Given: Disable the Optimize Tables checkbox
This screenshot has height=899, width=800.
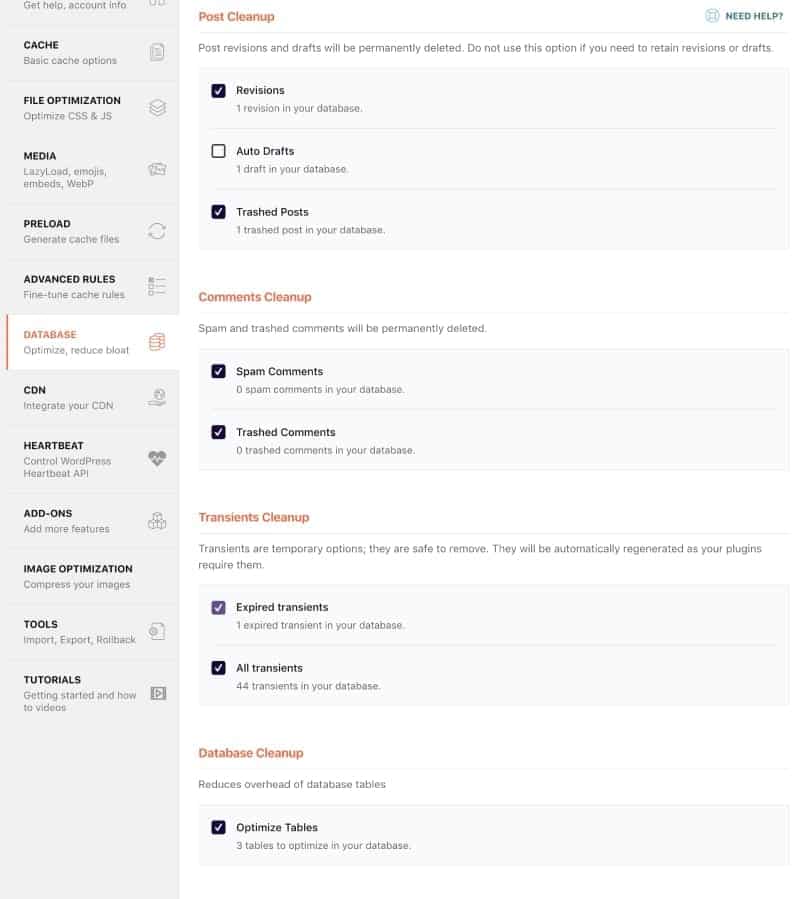Looking at the screenshot, I should point(218,828).
